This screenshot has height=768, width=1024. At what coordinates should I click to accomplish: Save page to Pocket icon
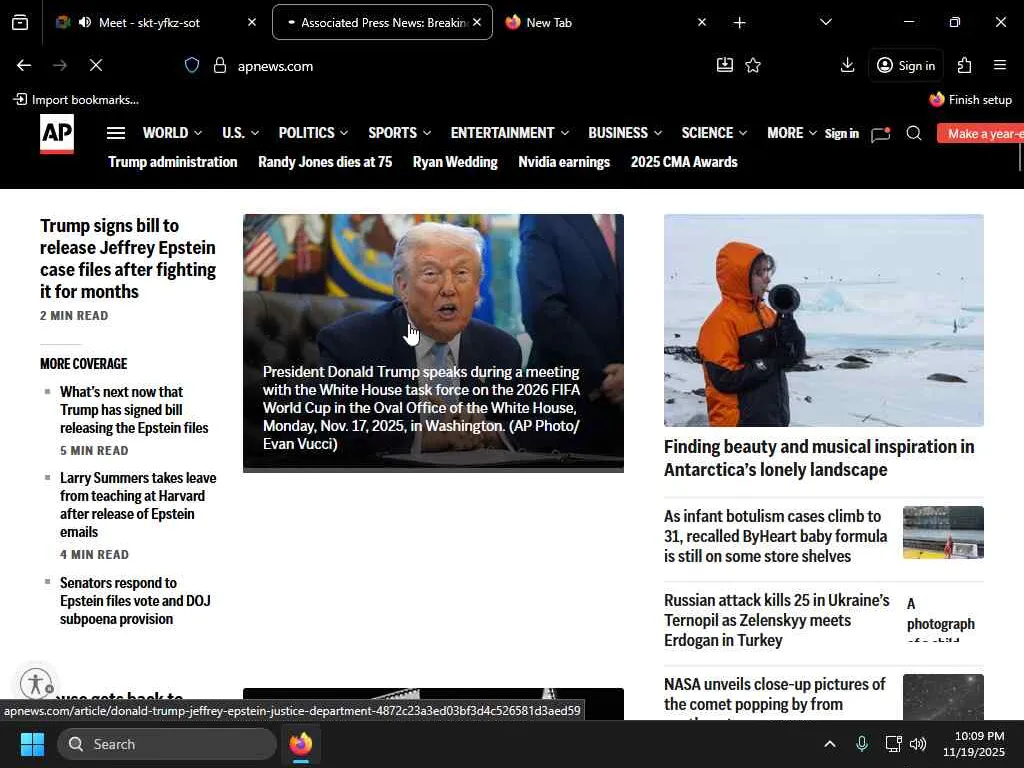(725, 65)
